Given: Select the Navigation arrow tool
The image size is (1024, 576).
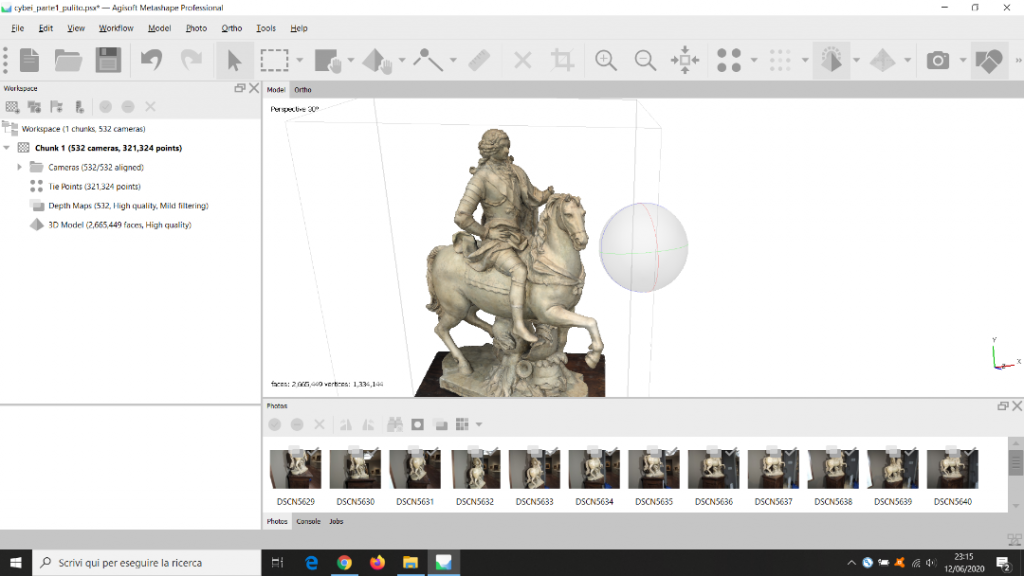Looking at the screenshot, I should point(234,61).
